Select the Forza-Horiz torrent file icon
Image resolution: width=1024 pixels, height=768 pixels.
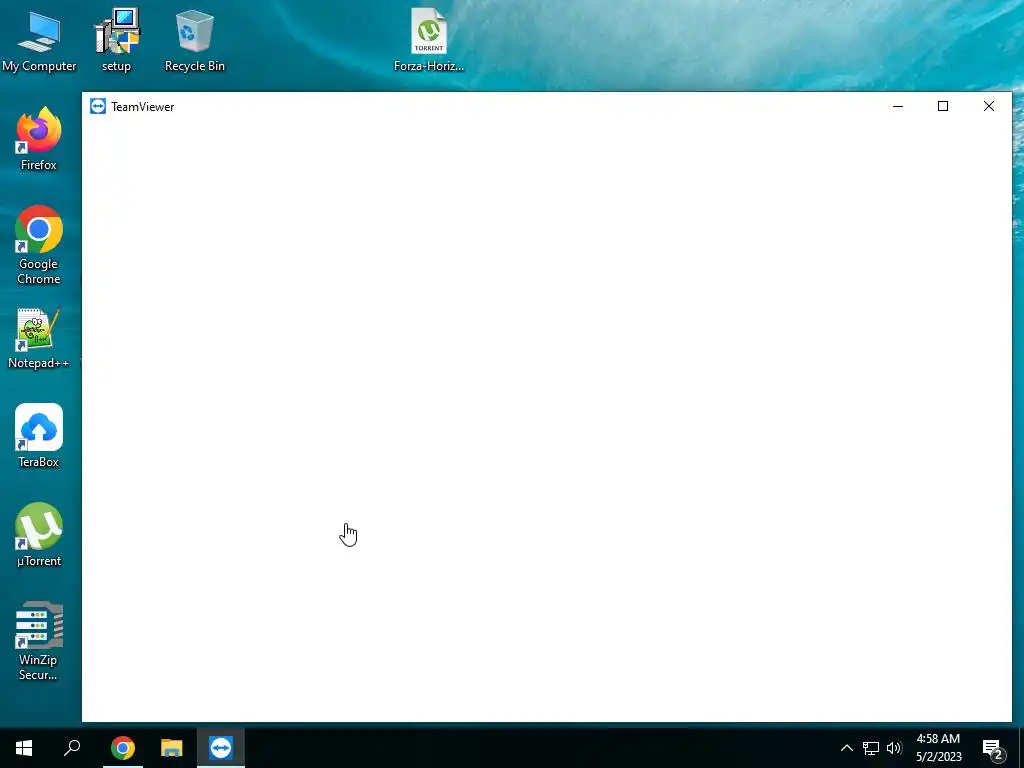pyautogui.click(x=429, y=40)
